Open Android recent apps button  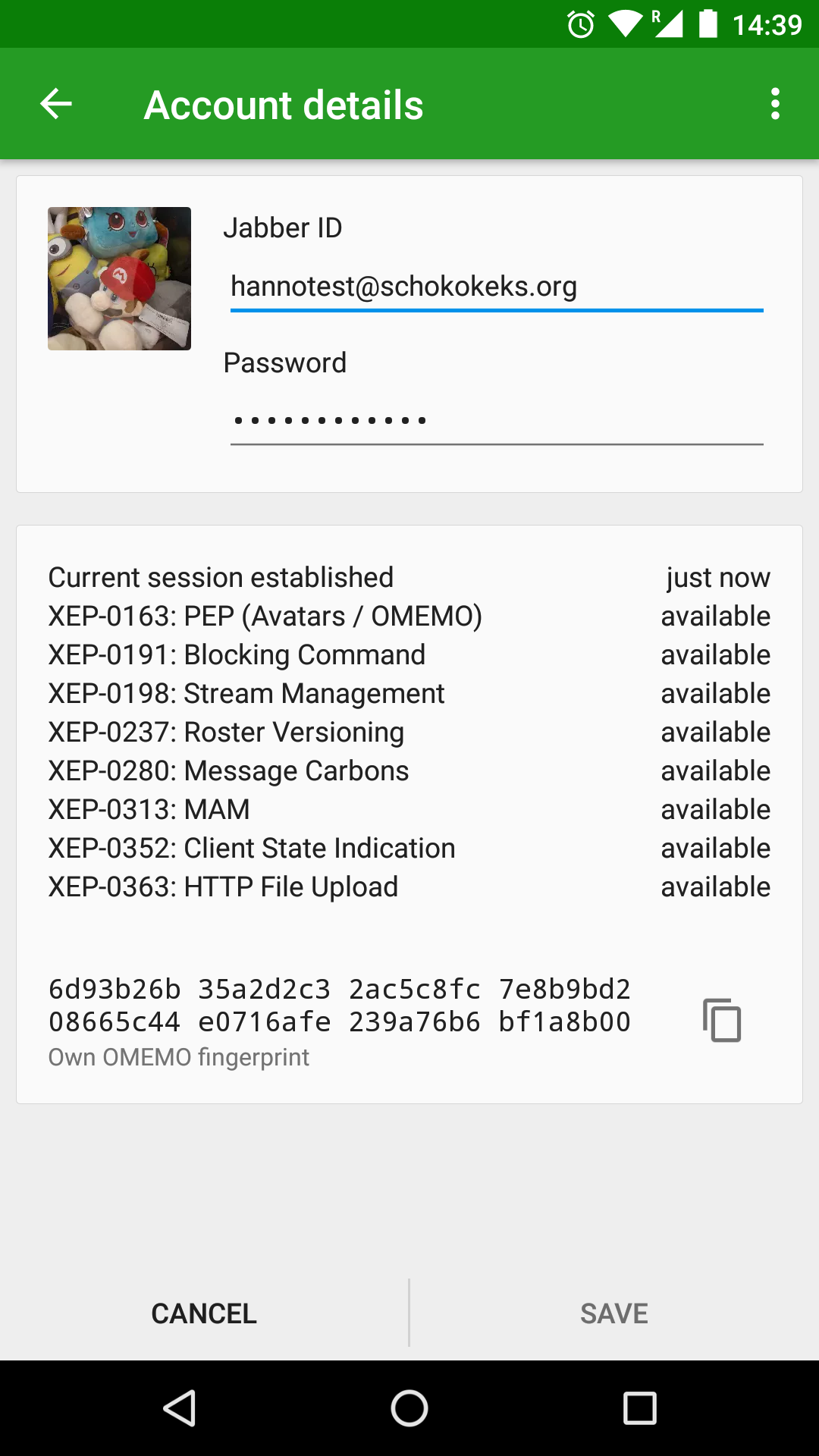(639, 1408)
